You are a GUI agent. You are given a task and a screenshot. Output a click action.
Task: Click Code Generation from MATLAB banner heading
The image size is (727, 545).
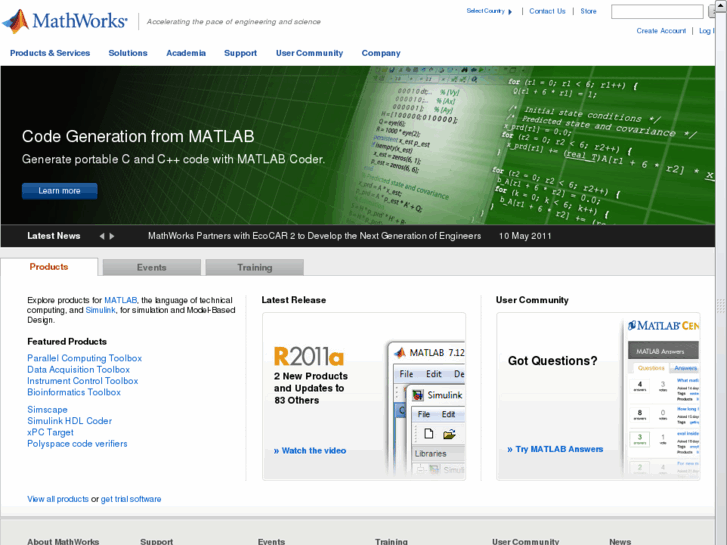pyautogui.click(x=138, y=136)
